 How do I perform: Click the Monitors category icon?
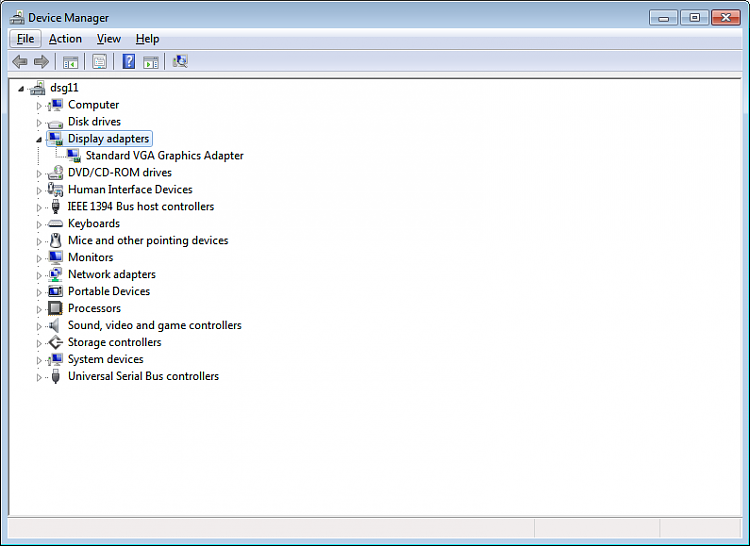coord(55,258)
